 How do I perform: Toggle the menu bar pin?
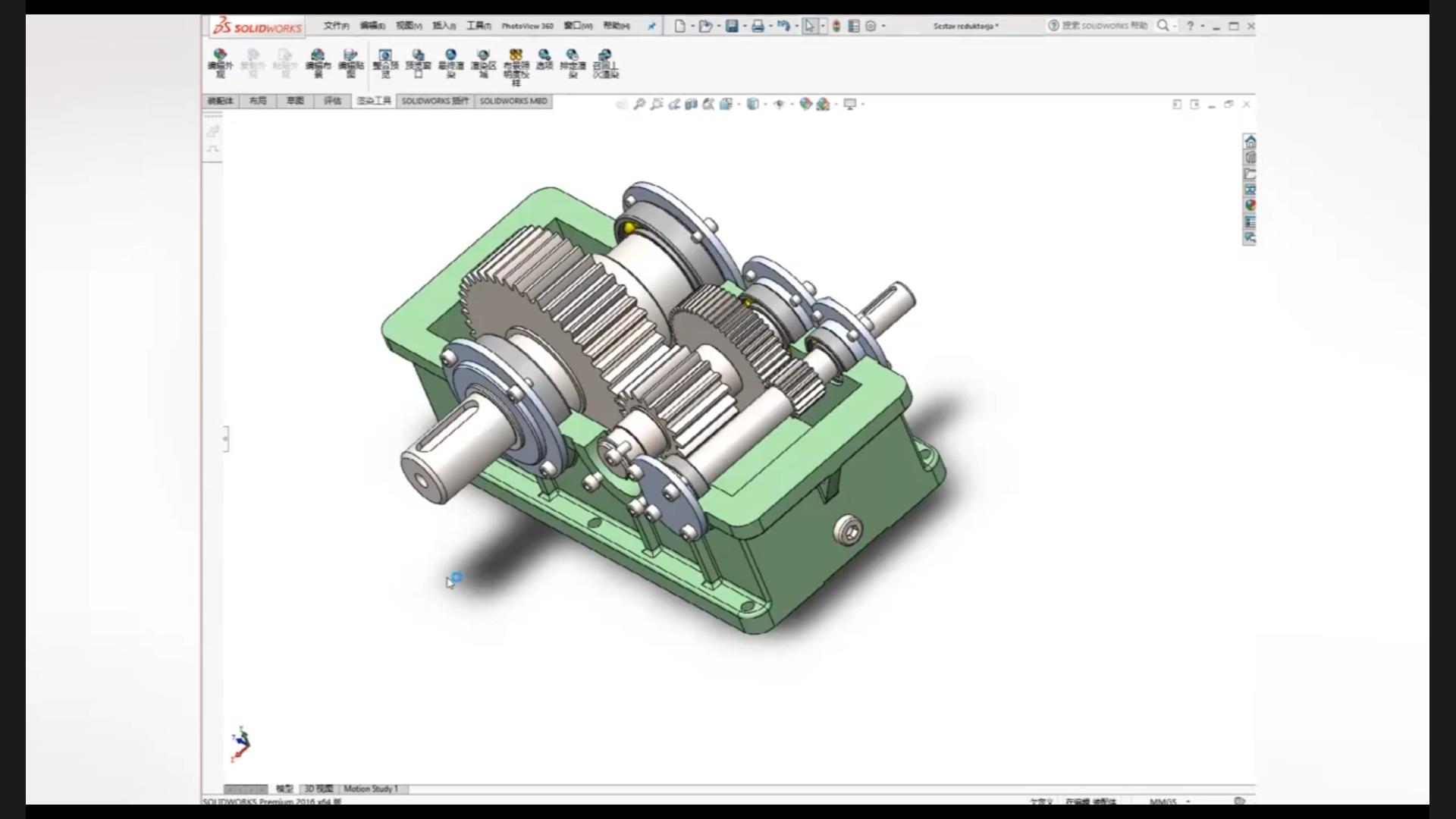(x=651, y=26)
